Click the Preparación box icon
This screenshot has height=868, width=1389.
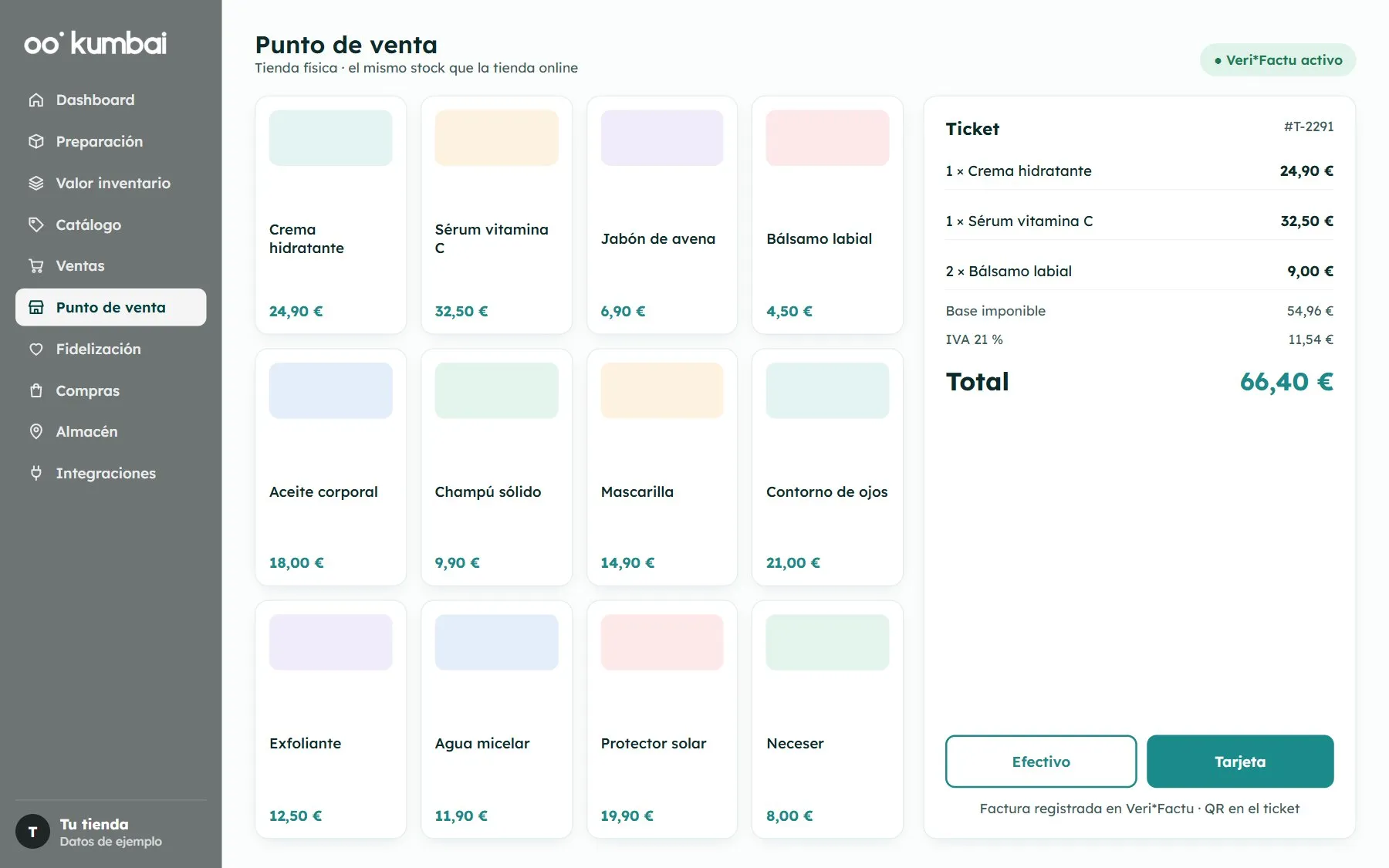[35, 142]
